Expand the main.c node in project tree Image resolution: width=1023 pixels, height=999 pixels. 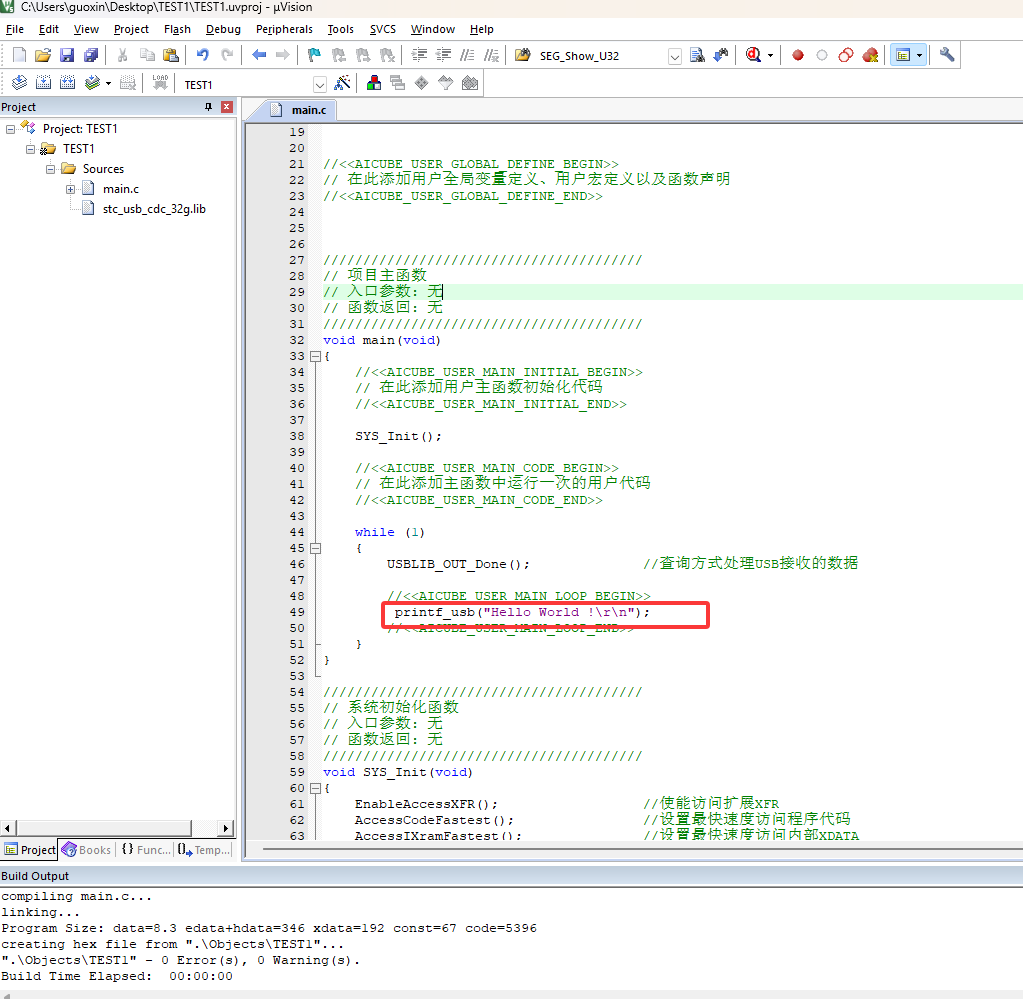click(70, 189)
